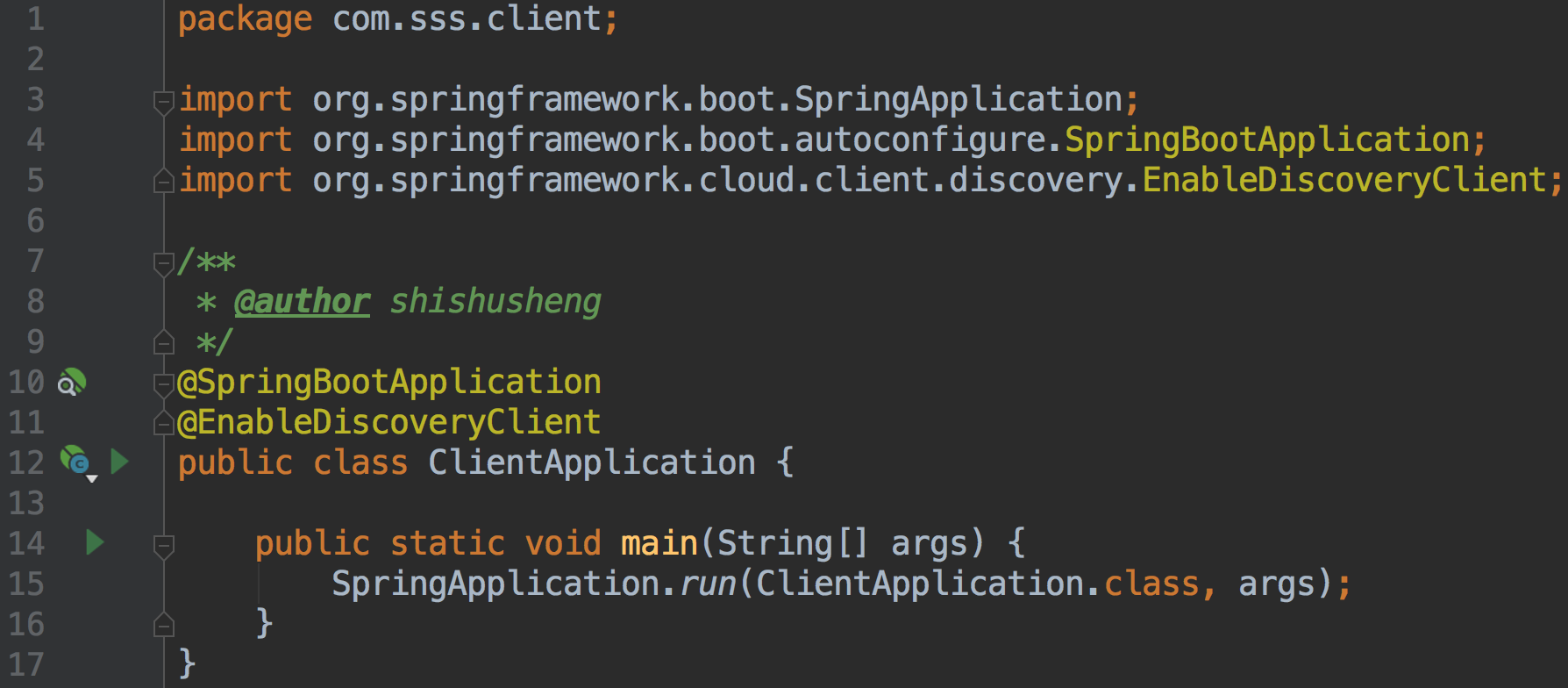Click the green run arrow beside main method
This screenshot has width=1568, height=688.
(96, 542)
